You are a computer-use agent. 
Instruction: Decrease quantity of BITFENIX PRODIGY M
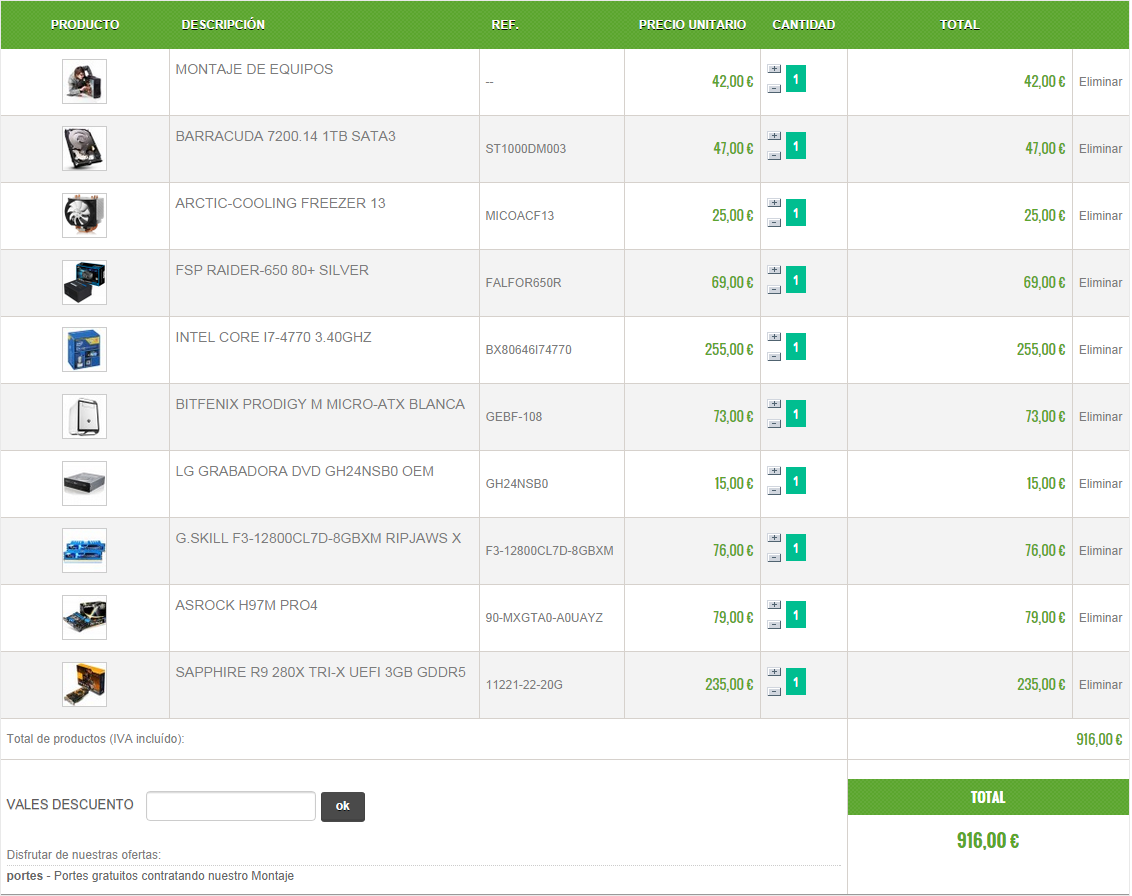774,424
